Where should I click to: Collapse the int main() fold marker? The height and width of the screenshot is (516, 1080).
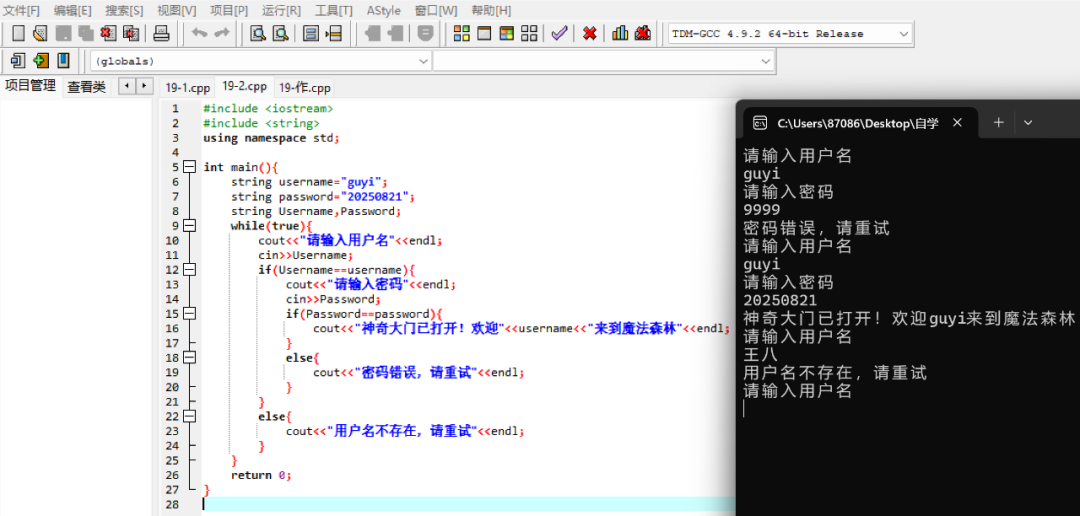[x=189, y=167]
